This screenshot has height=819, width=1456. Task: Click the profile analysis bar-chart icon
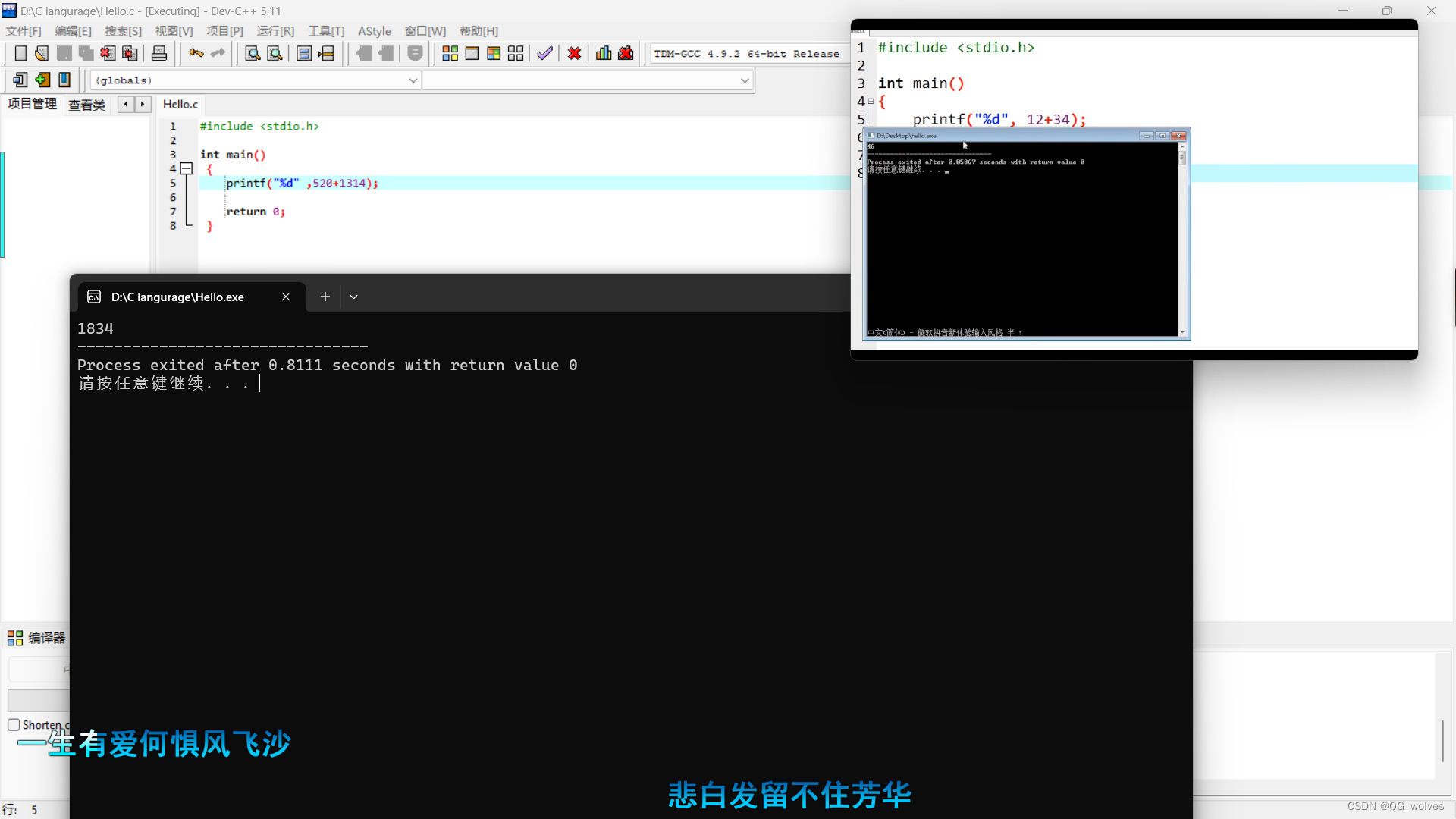604,54
